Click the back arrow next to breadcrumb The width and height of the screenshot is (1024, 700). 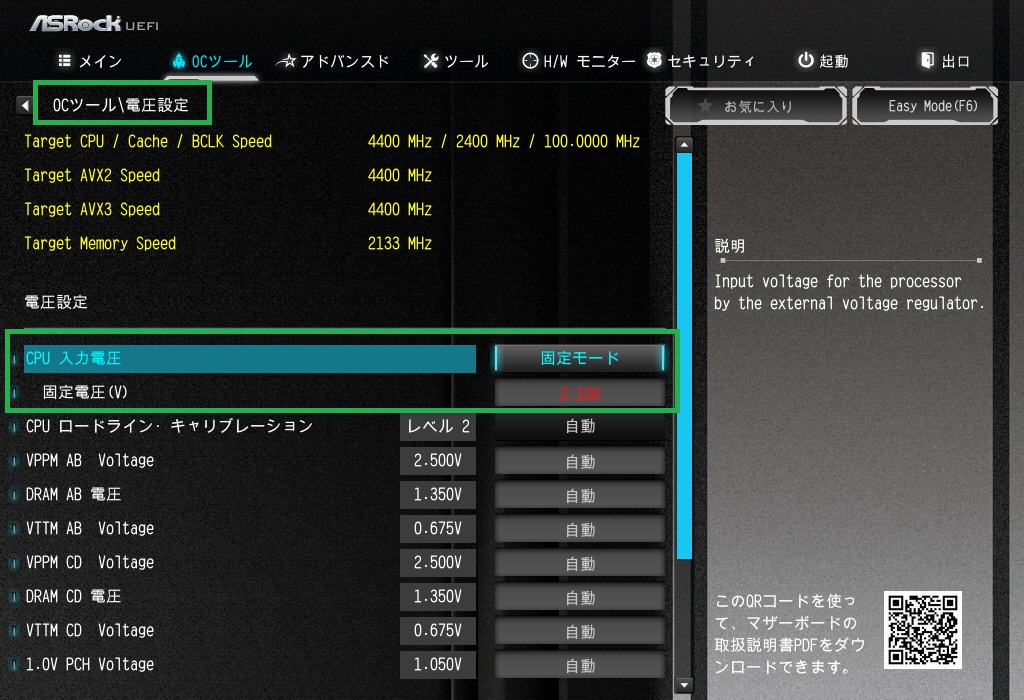click(24, 104)
